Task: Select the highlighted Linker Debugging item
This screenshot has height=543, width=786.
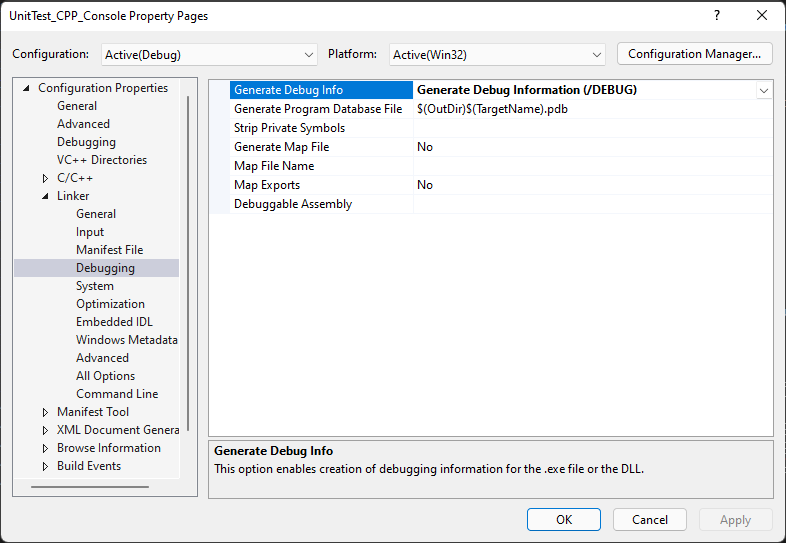Action: 97,268
